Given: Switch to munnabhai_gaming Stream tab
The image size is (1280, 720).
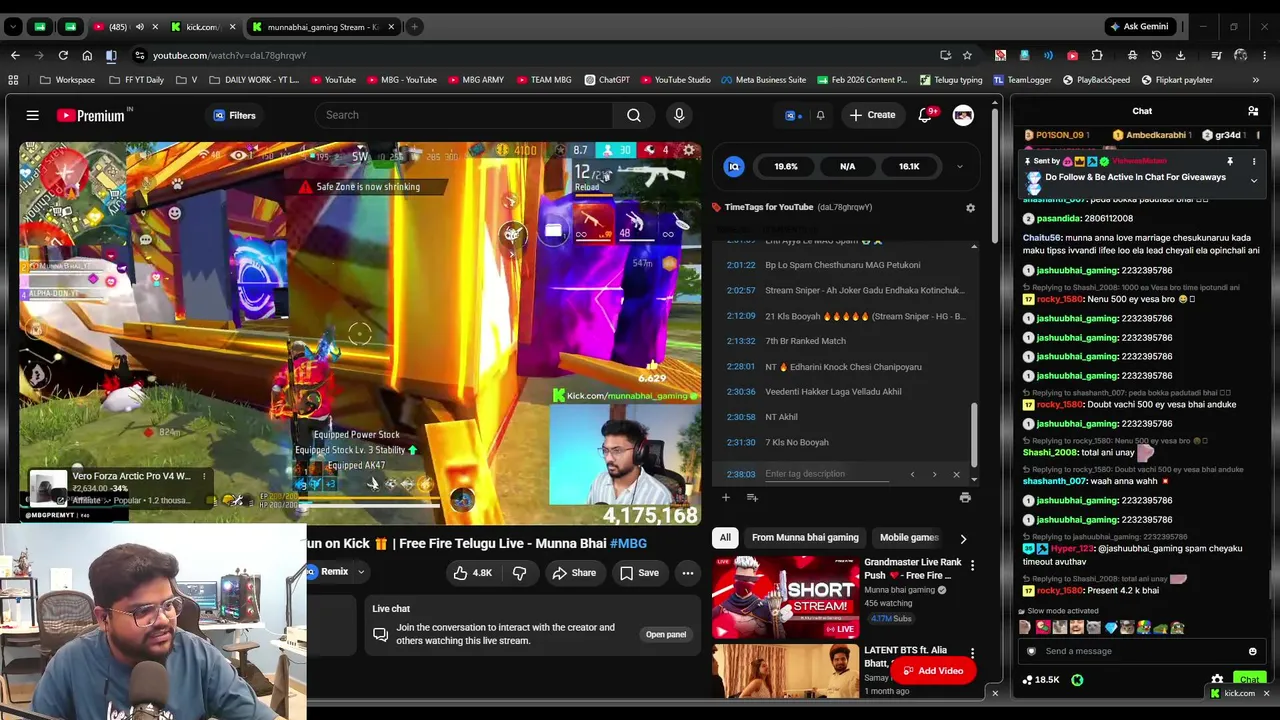Looking at the screenshot, I should pos(324,27).
